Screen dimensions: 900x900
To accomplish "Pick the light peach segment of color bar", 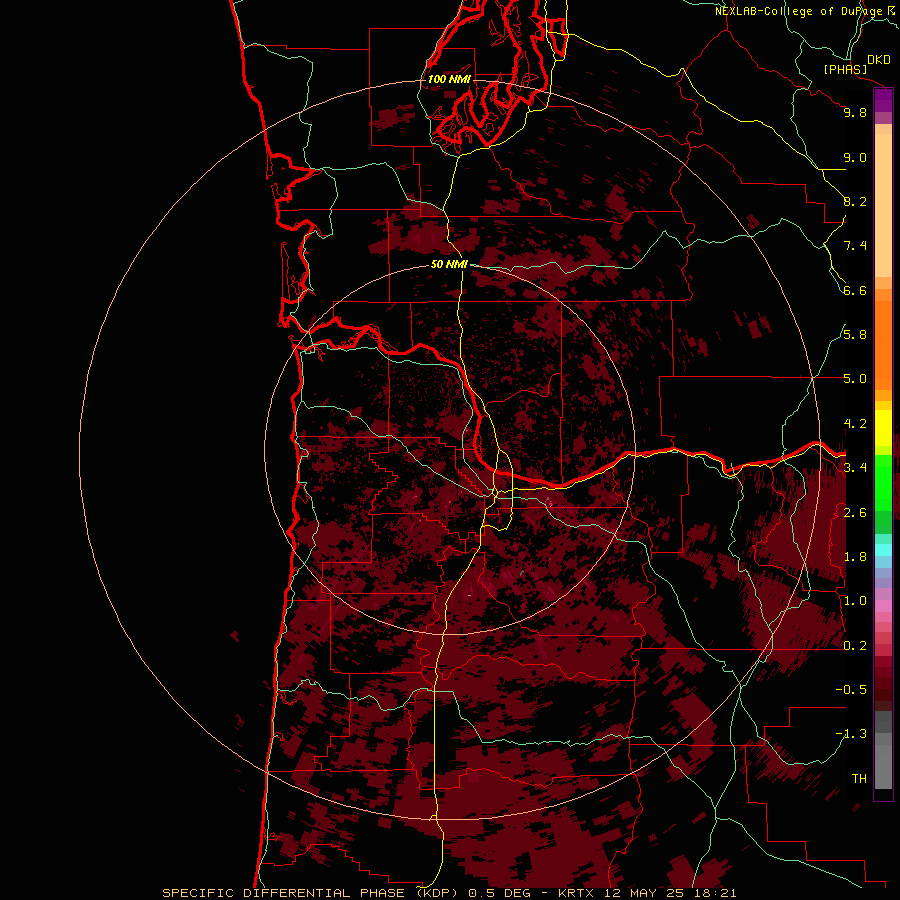I will pos(883,205).
